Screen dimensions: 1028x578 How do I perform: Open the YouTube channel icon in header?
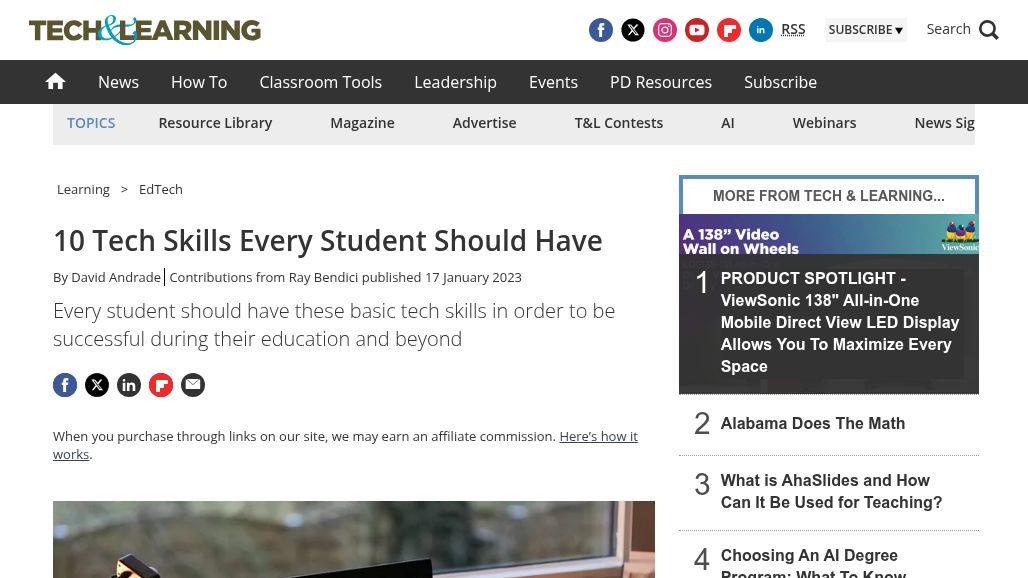[697, 30]
